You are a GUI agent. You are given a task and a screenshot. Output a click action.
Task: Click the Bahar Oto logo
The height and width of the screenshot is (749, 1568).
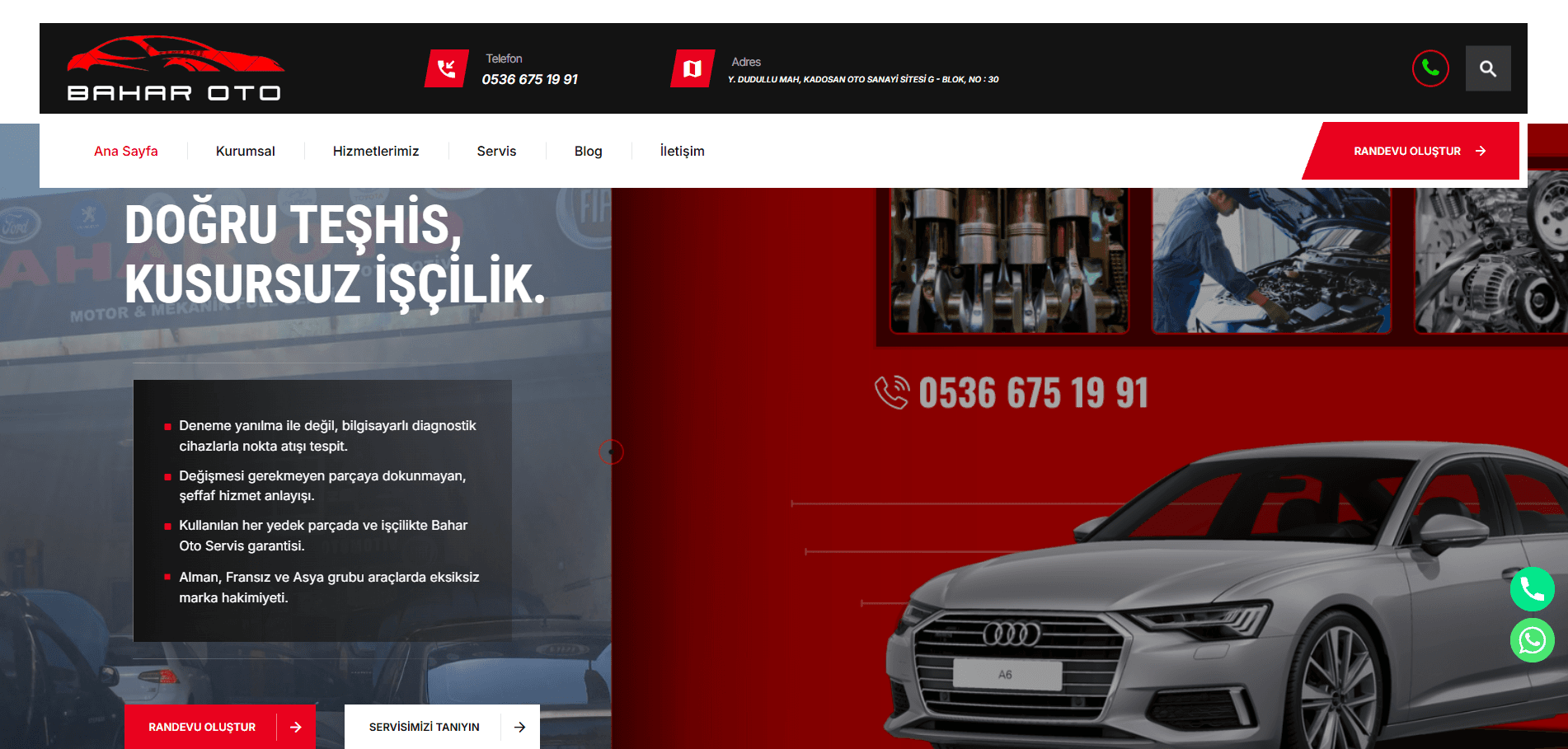pos(175,68)
